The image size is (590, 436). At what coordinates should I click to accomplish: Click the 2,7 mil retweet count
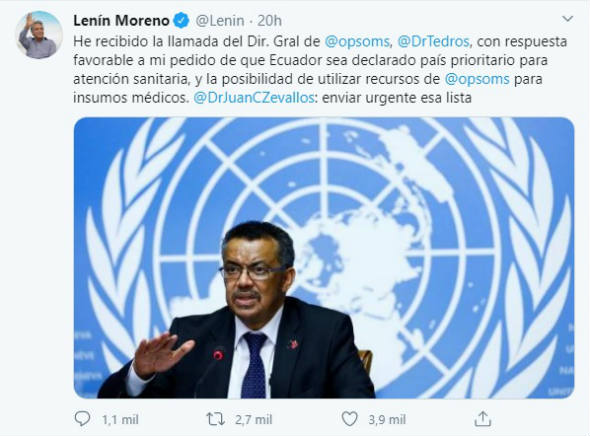click(254, 419)
